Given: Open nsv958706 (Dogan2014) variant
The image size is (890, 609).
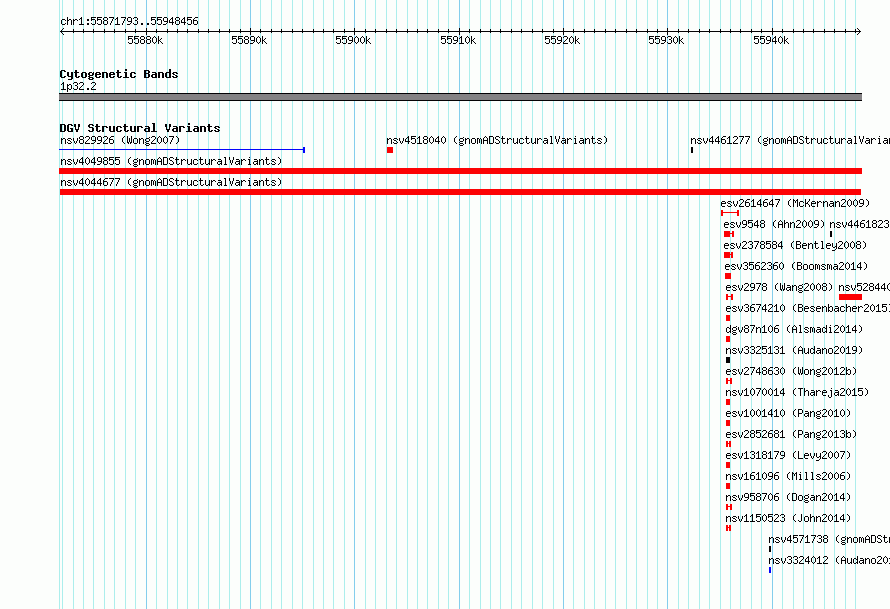Looking at the screenshot, I should 788,497.
